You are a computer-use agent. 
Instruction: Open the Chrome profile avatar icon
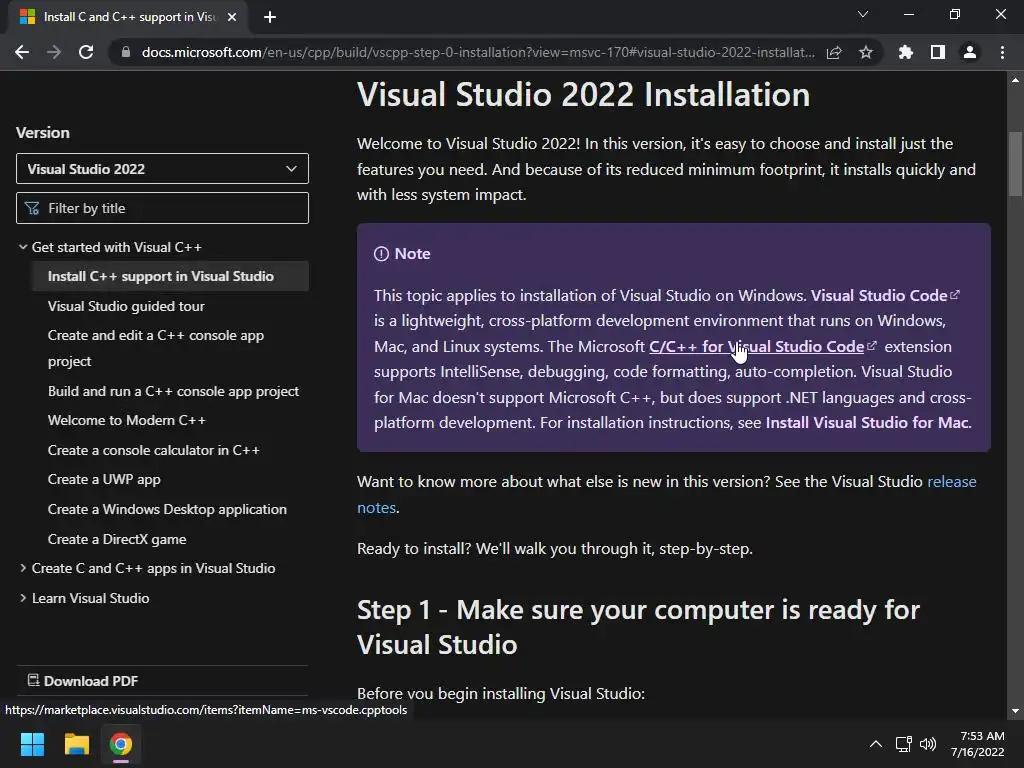tap(970, 52)
